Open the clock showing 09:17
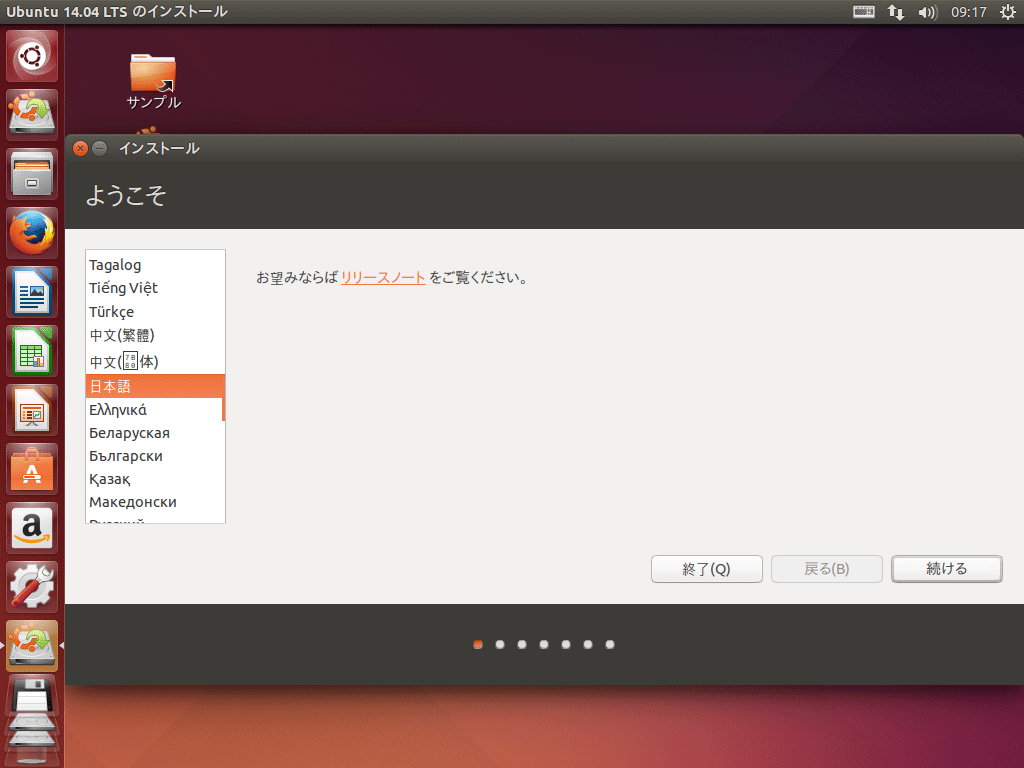The width and height of the screenshot is (1024, 768). (x=968, y=12)
